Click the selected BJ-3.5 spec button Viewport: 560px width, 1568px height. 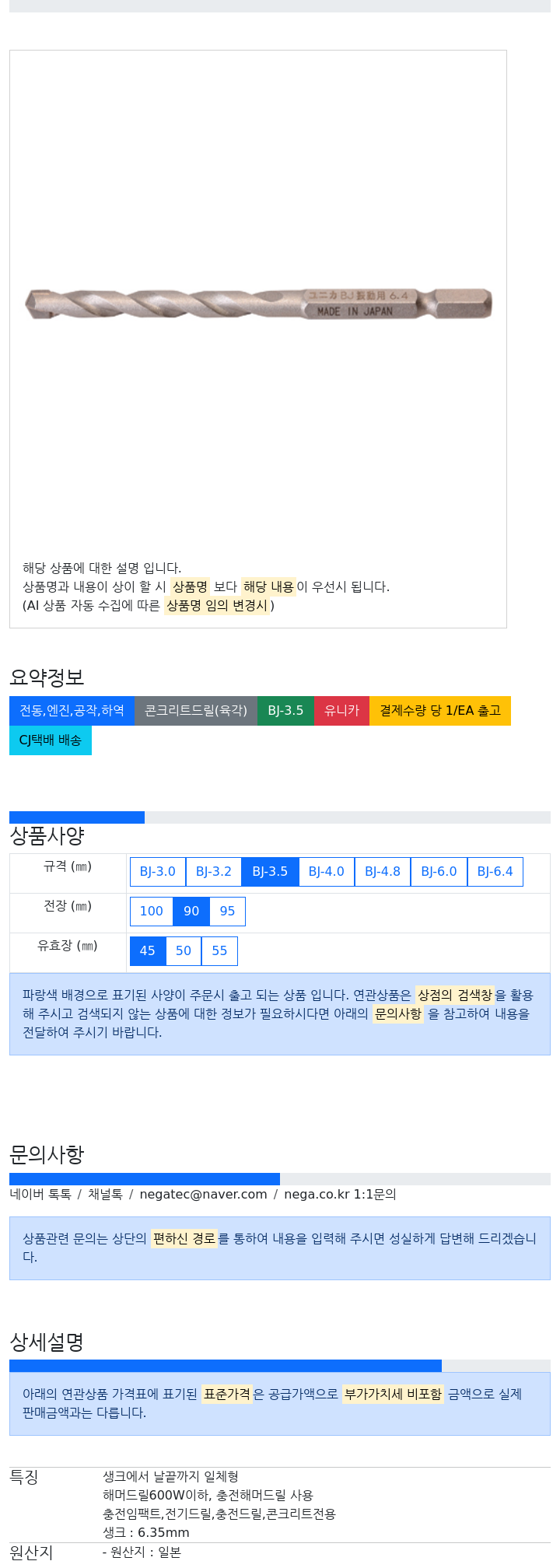click(270, 872)
